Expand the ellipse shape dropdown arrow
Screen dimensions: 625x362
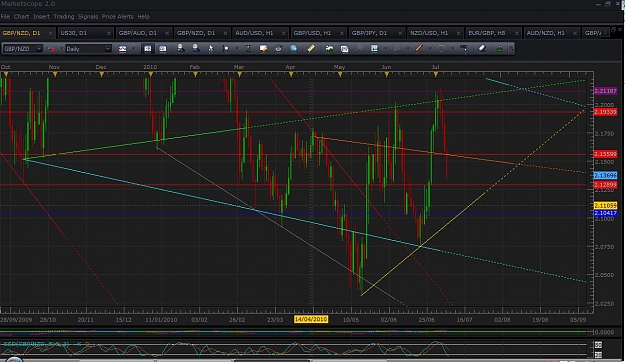click(x=452, y=49)
